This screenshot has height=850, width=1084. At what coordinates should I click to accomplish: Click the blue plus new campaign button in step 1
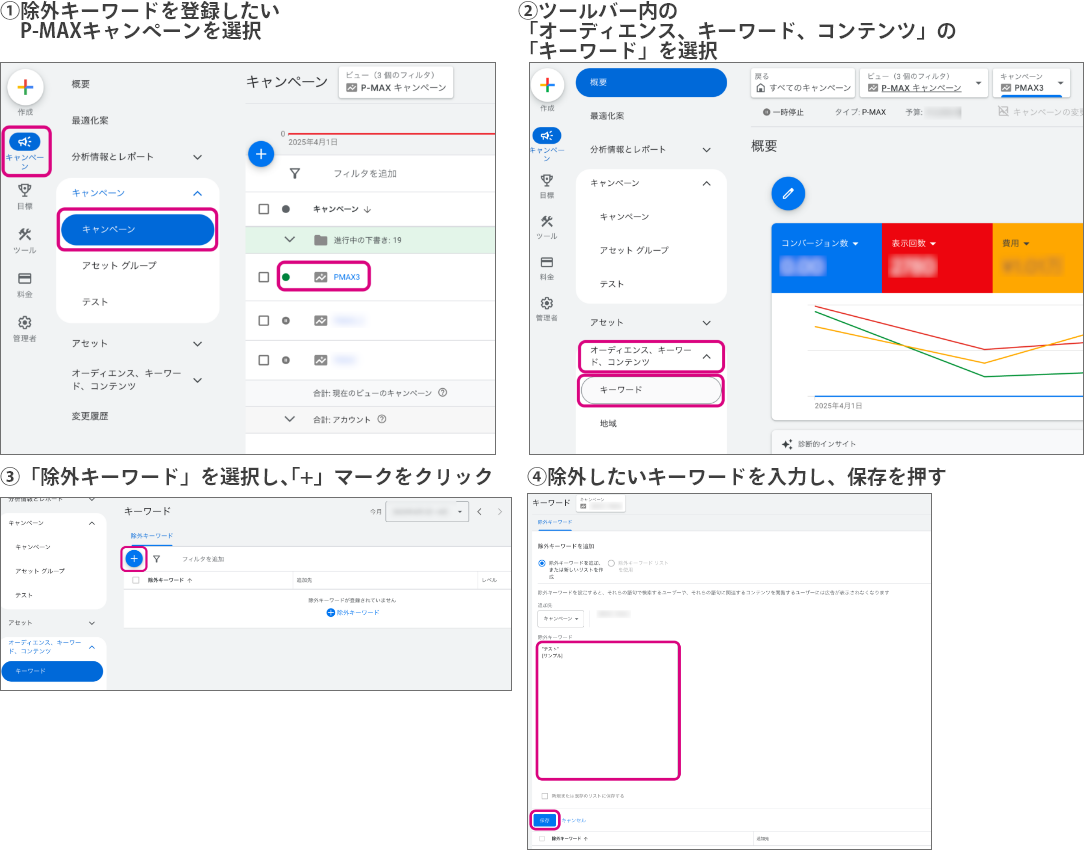tap(261, 153)
